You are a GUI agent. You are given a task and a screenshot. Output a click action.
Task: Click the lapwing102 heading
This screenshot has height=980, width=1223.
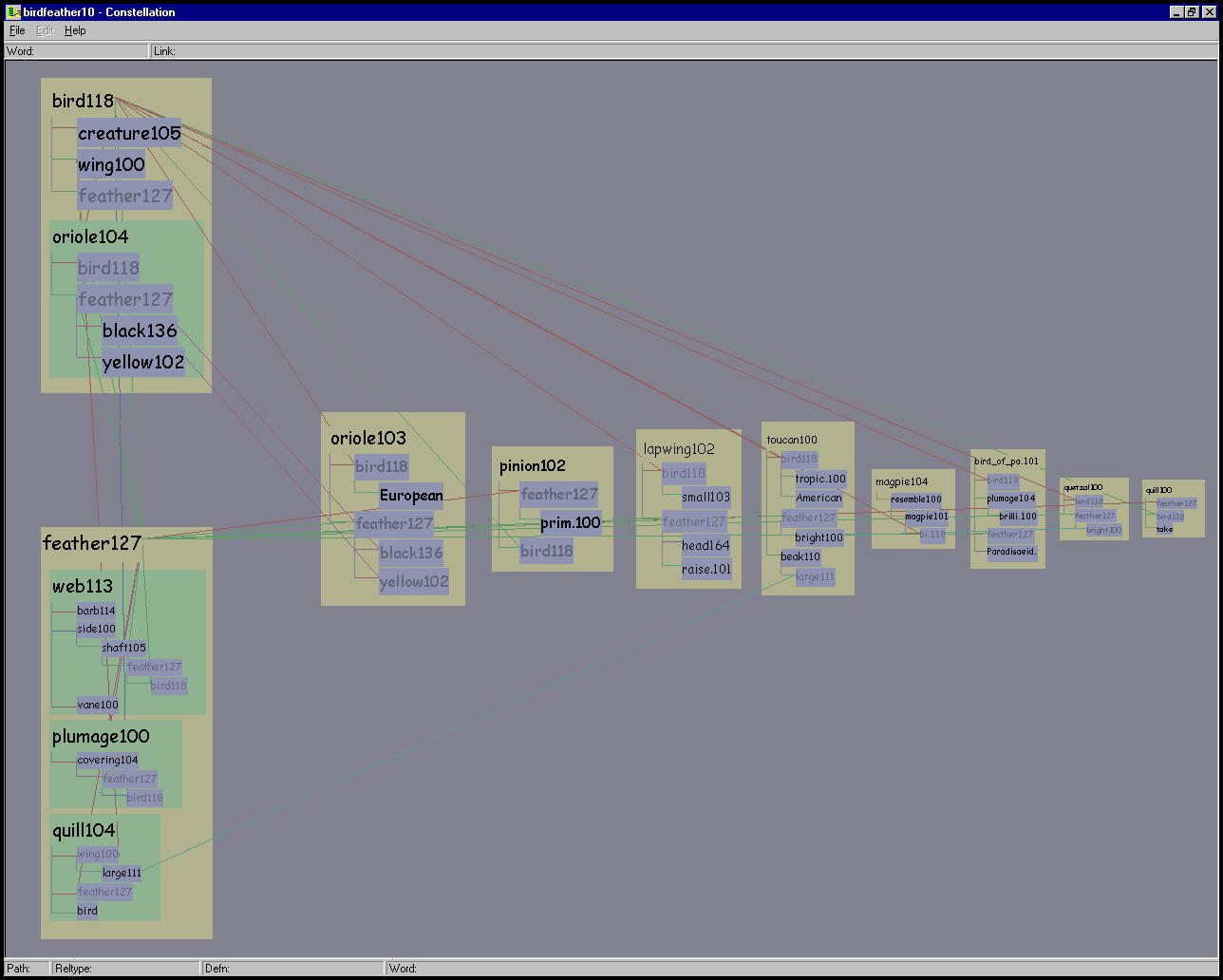(679, 449)
